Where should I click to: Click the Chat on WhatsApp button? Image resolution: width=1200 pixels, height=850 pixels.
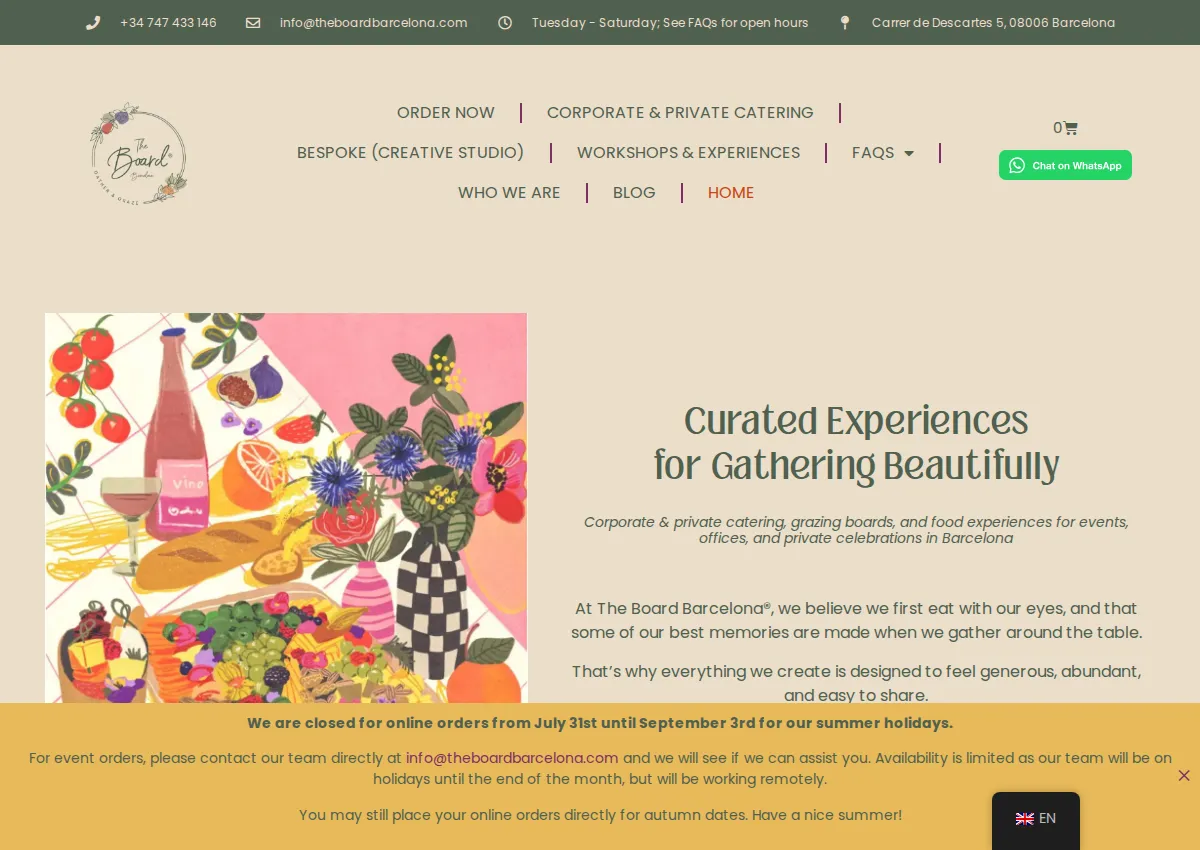[x=1065, y=165]
